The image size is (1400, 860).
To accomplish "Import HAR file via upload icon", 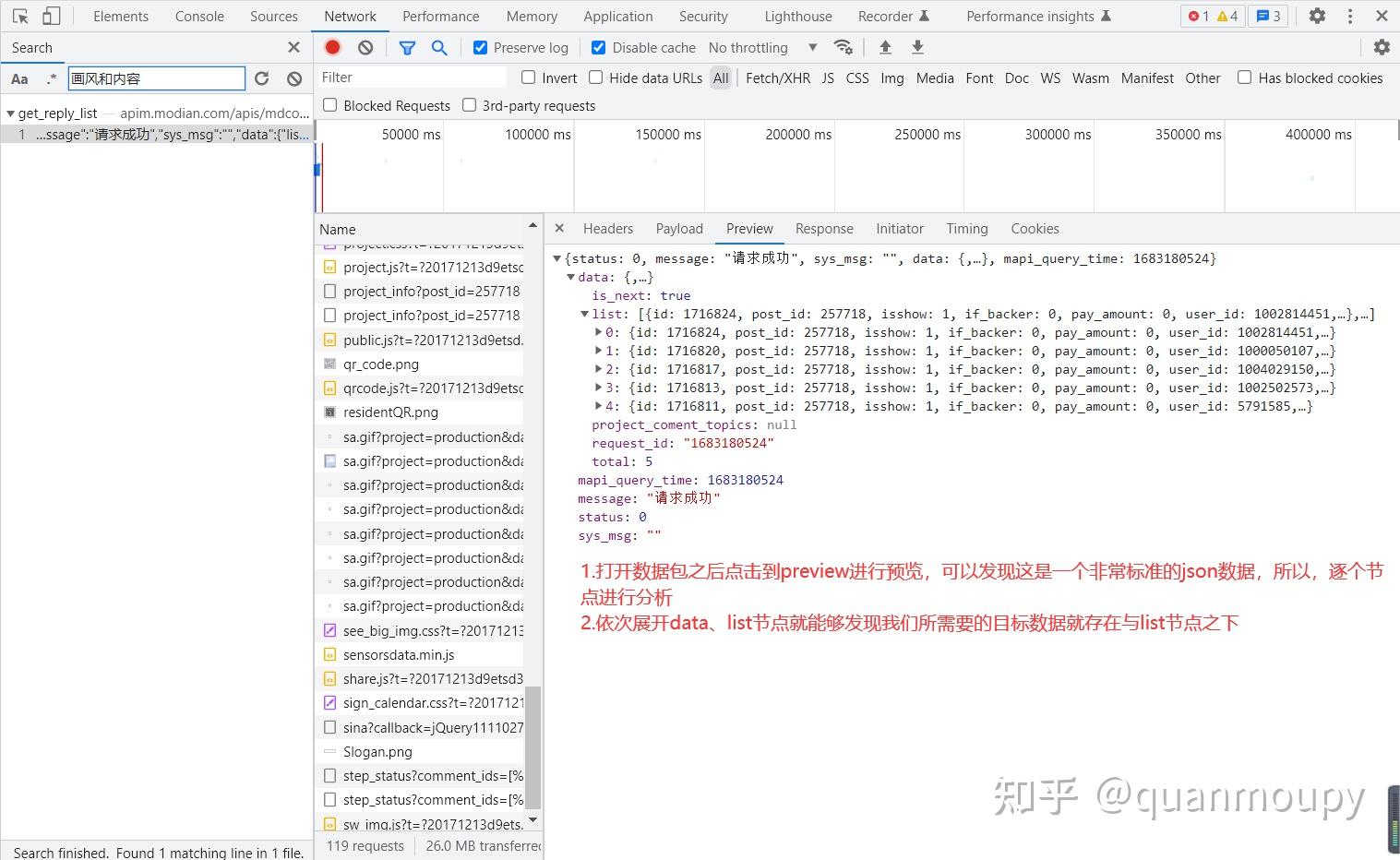I will [885, 47].
